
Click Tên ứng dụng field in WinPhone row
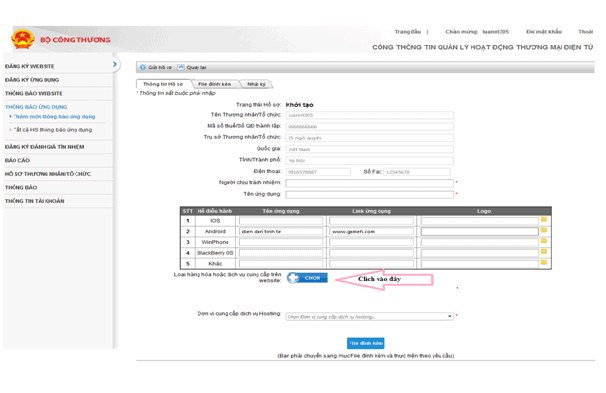[x=281, y=242]
